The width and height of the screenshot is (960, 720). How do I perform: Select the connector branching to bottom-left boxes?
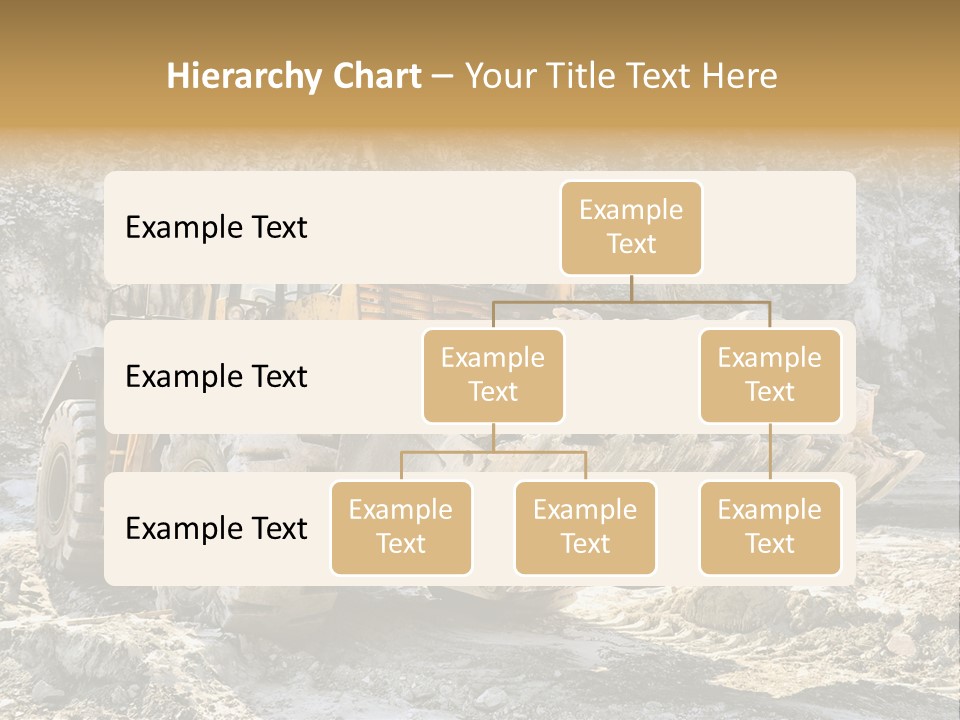click(493, 452)
